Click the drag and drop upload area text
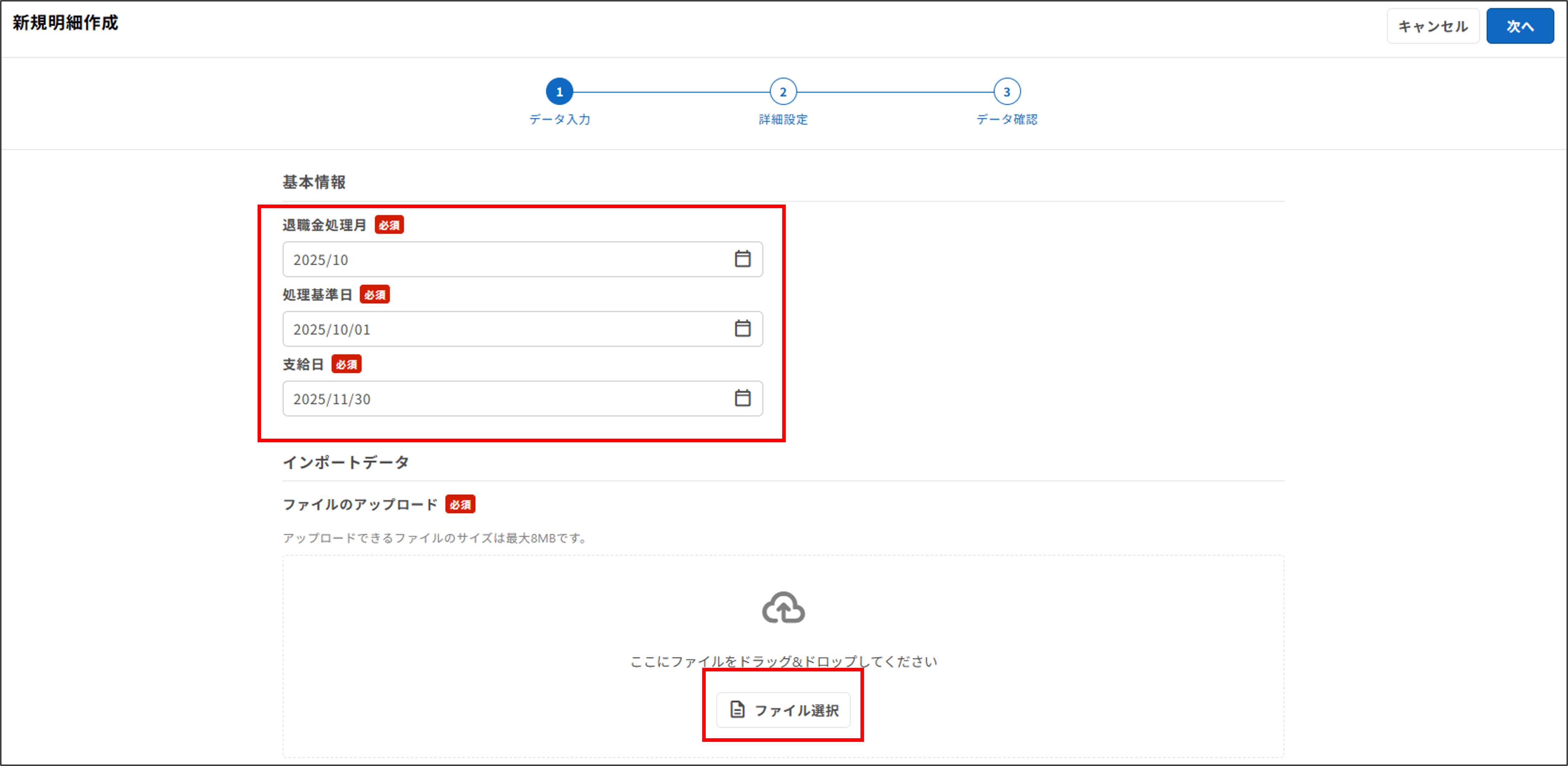The image size is (1568, 766). coord(783,661)
